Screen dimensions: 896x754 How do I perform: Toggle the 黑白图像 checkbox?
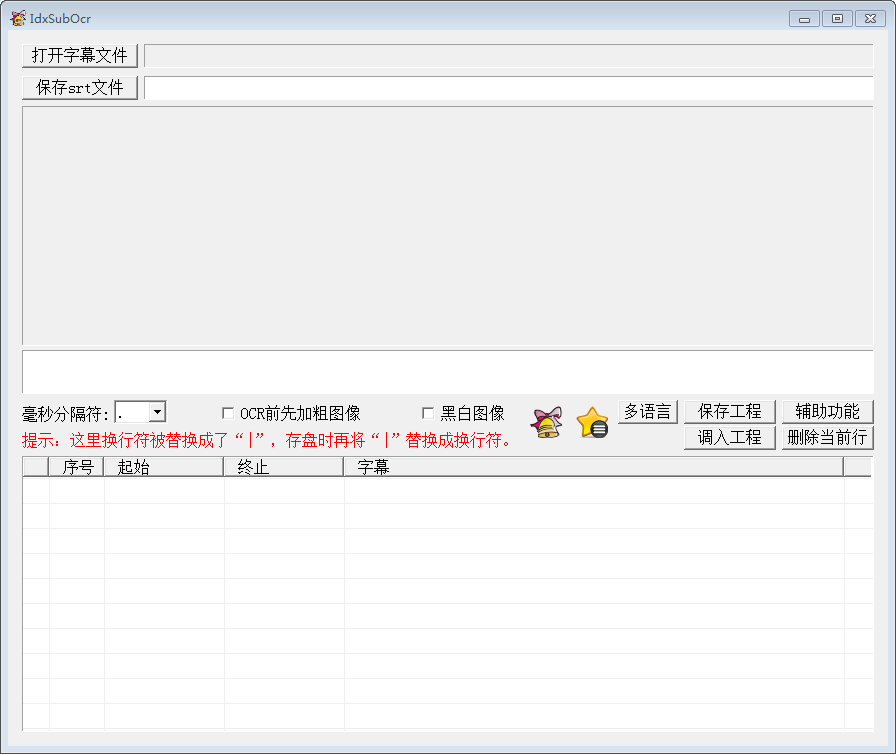(428, 413)
